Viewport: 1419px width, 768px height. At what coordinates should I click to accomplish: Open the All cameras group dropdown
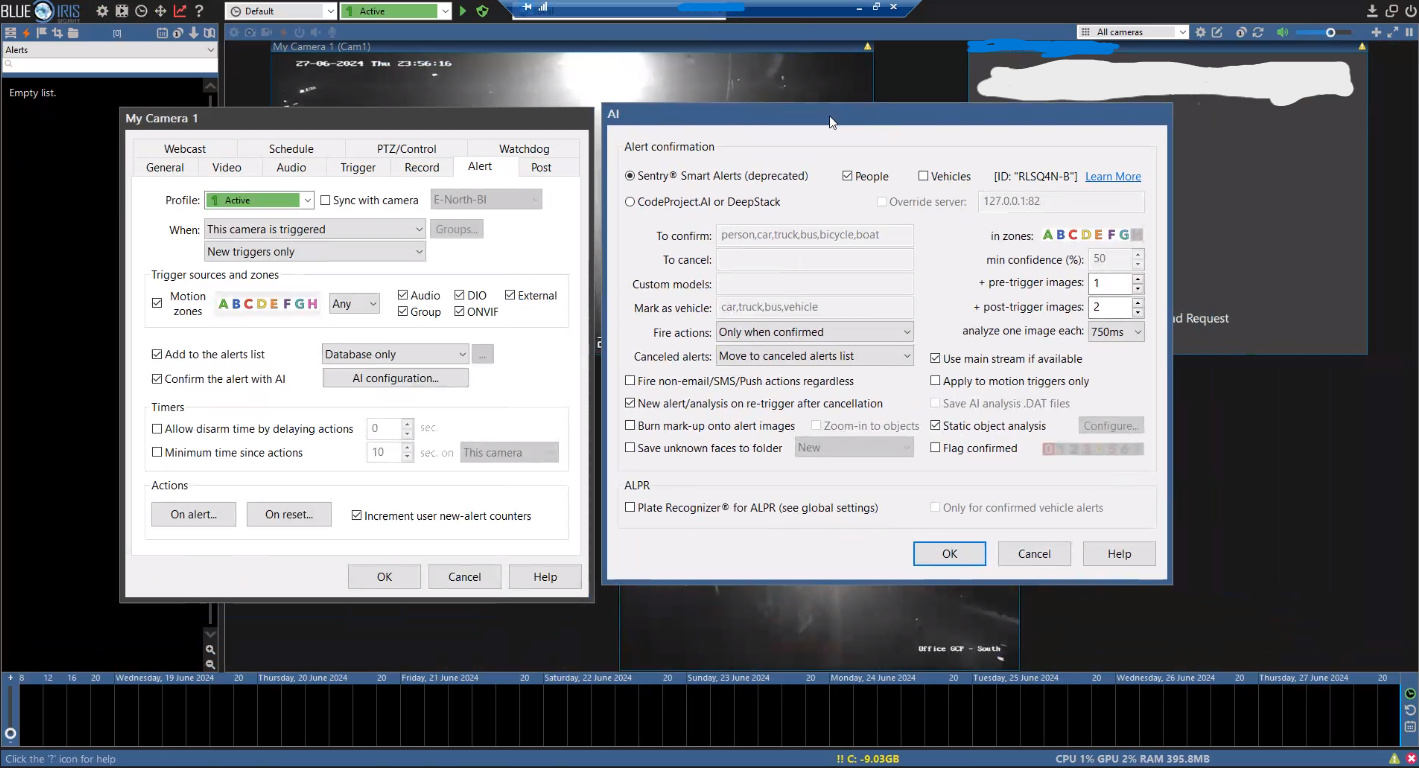click(1133, 32)
